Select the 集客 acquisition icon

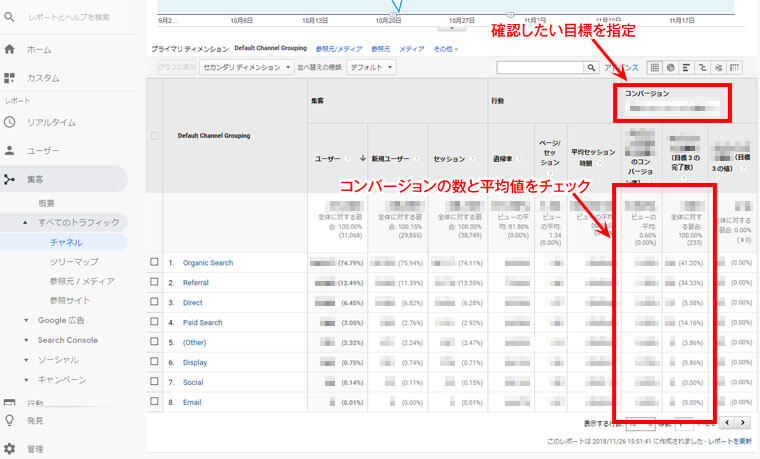[9, 179]
